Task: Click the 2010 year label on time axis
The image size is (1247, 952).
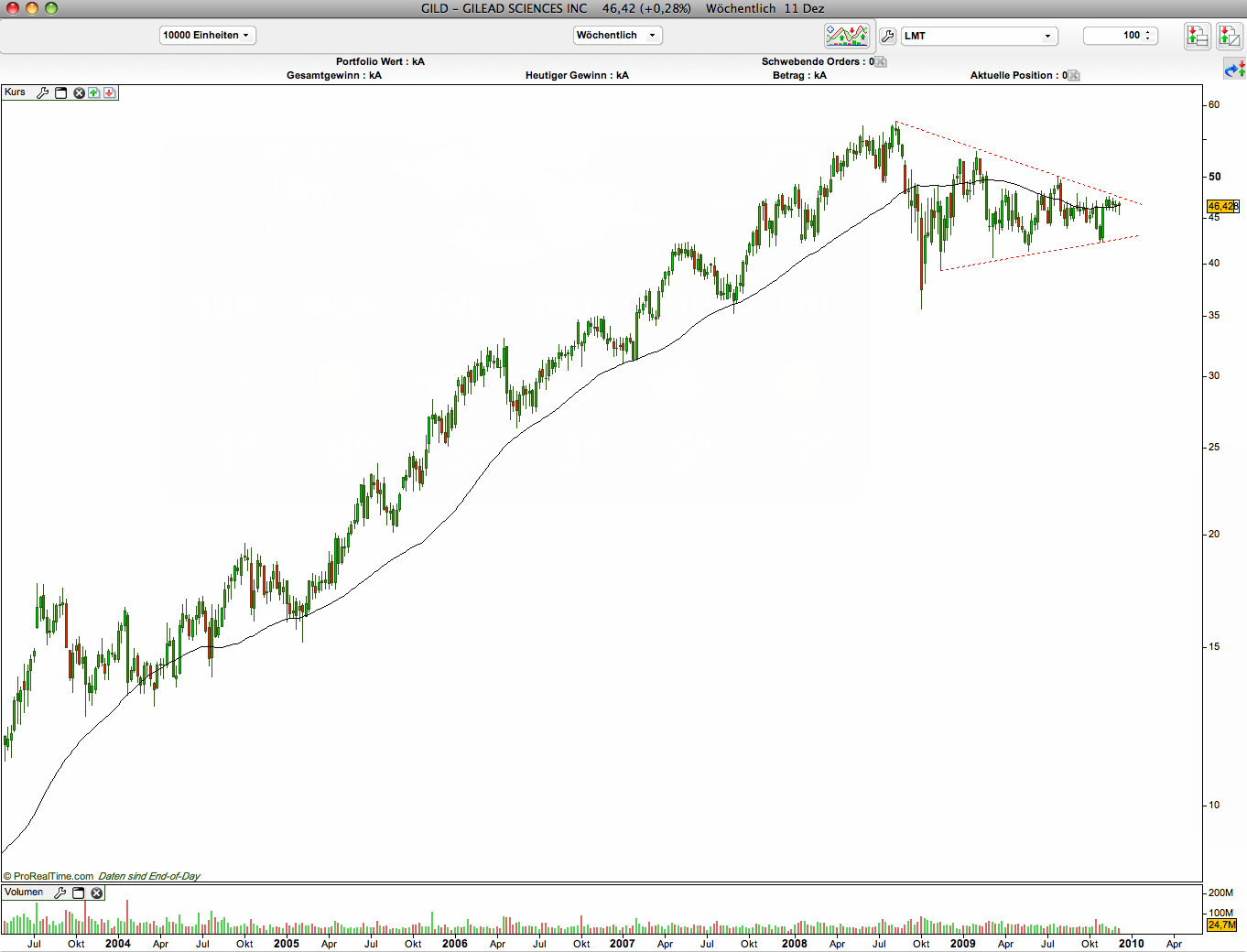Action: point(1132,944)
